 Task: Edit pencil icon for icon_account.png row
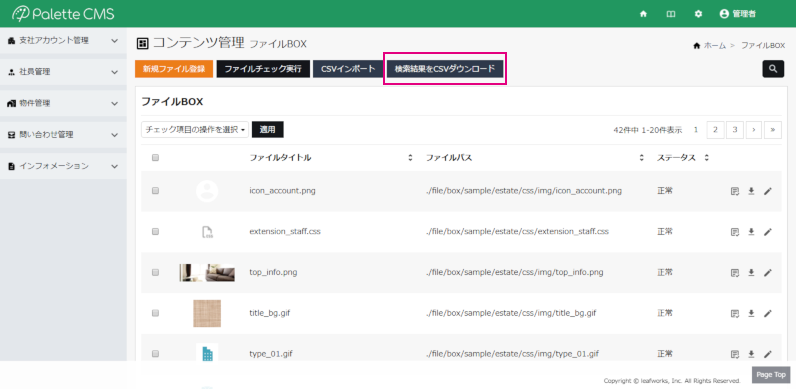[768, 191]
